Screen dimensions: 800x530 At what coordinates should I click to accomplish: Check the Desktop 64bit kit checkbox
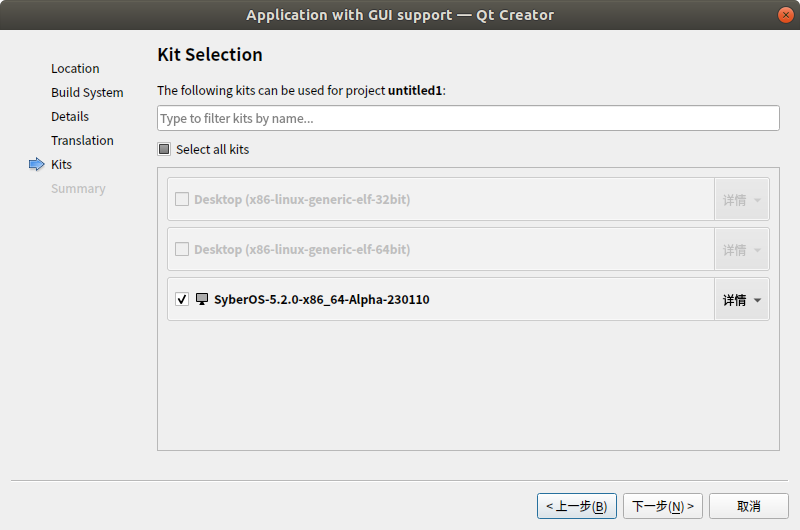[181, 249]
